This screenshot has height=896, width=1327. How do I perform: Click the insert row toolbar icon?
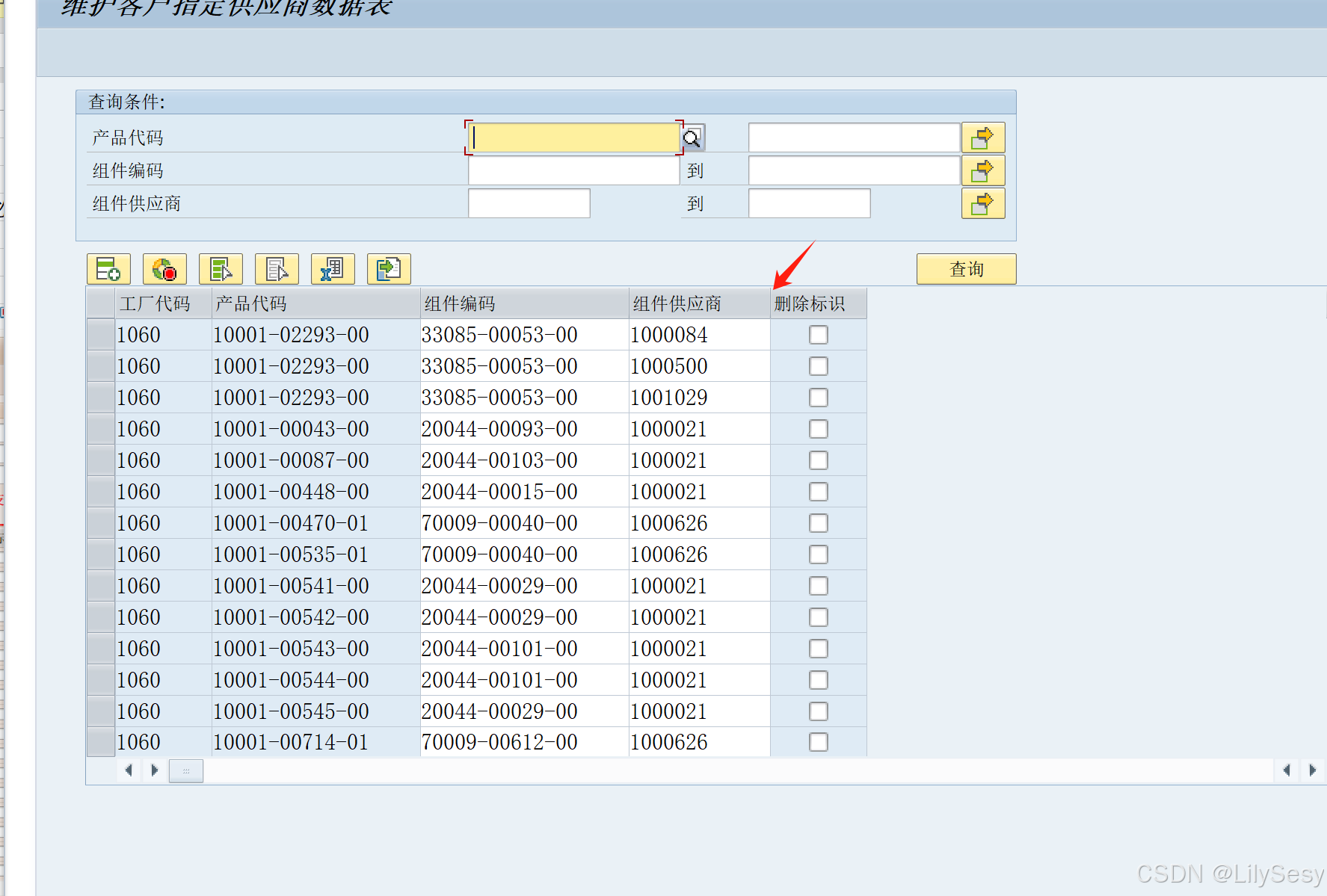(x=108, y=269)
